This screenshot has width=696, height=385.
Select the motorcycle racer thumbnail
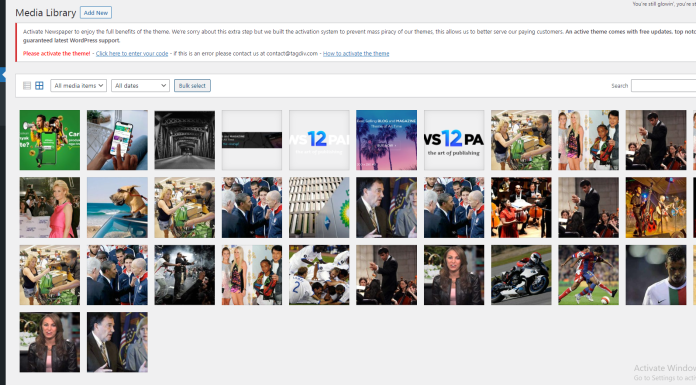521,275
